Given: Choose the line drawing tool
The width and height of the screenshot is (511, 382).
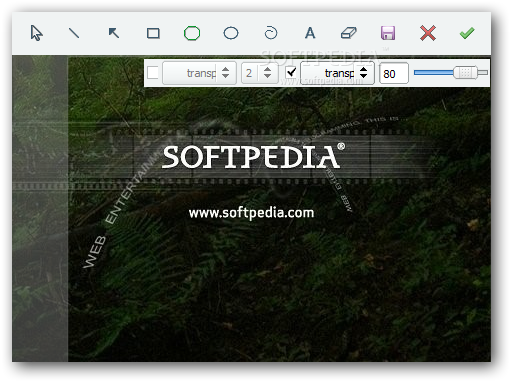Looking at the screenshot, I should click(74, 33).
